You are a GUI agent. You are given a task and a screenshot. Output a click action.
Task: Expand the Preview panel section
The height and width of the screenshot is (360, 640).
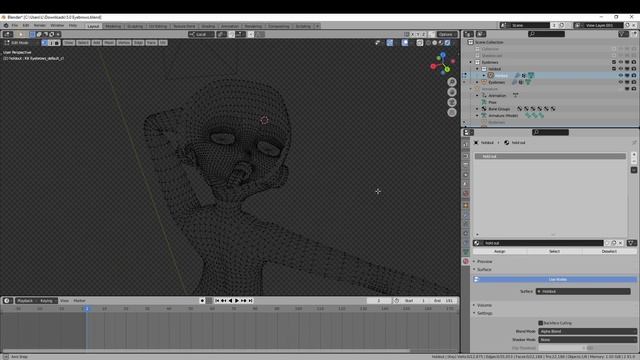coord(484,262)
